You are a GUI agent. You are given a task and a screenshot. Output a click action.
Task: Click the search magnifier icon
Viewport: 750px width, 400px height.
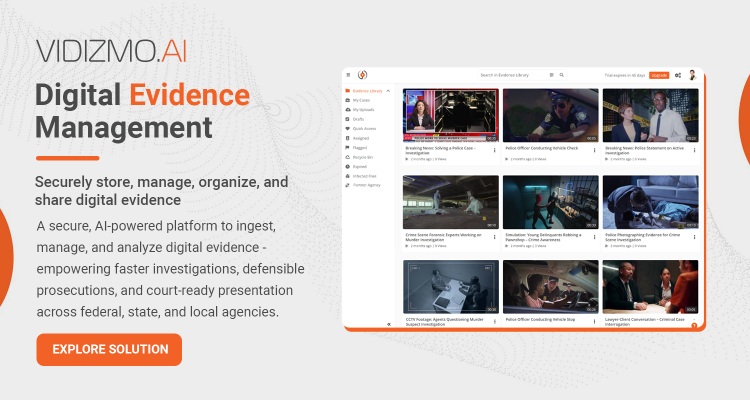562,75
